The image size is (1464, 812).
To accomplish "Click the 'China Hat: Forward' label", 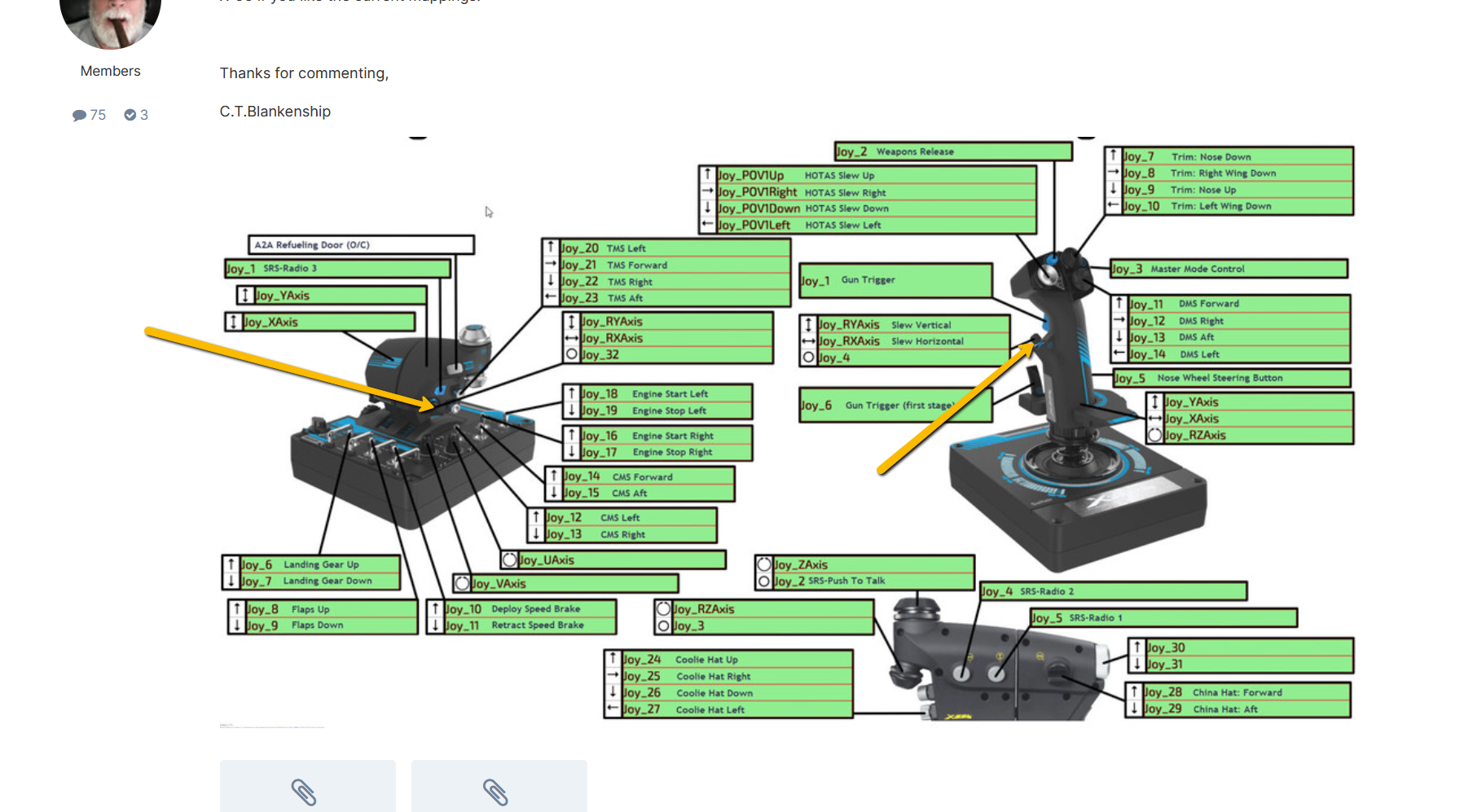I will click(x=1237, y=692).
